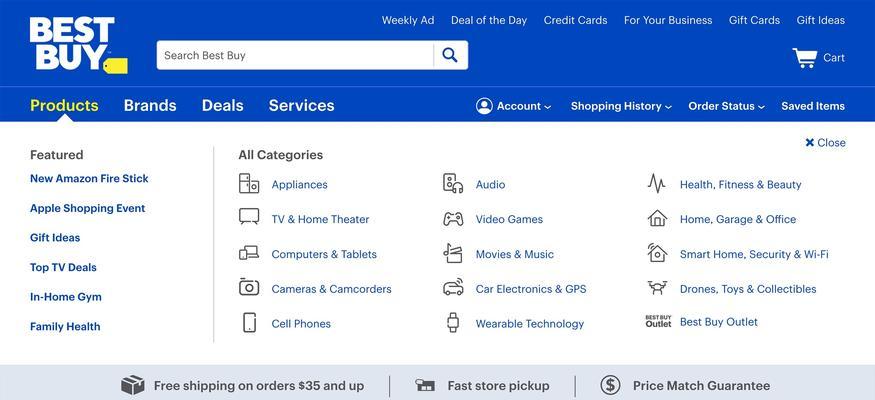Open the Credit Cards link
Screen dimensions: 875x400
coord(575,20)
